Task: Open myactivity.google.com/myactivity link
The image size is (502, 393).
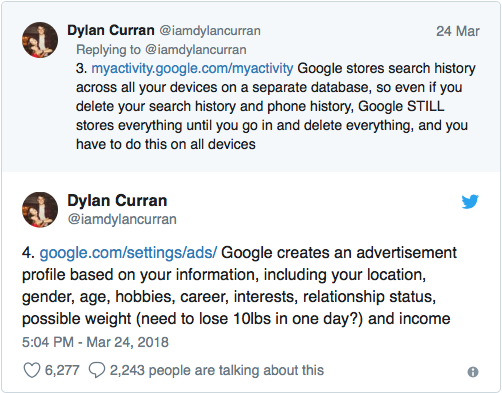Action: pyautogui.click(x=192, y=68)
